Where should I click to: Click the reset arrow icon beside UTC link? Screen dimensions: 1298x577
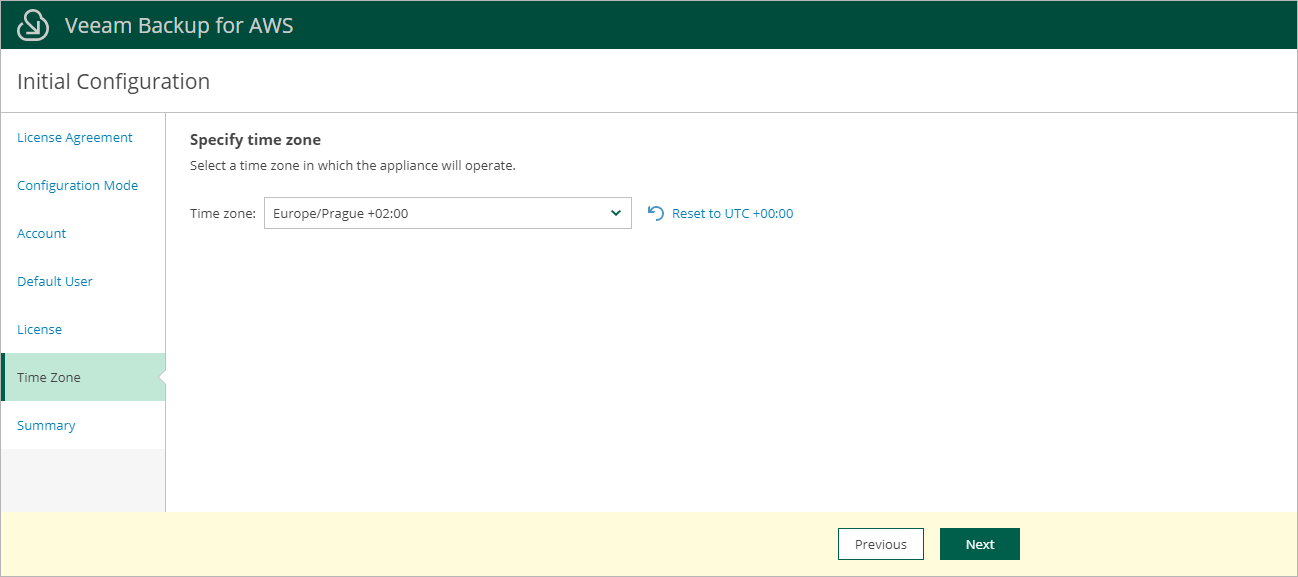(656, 213)
